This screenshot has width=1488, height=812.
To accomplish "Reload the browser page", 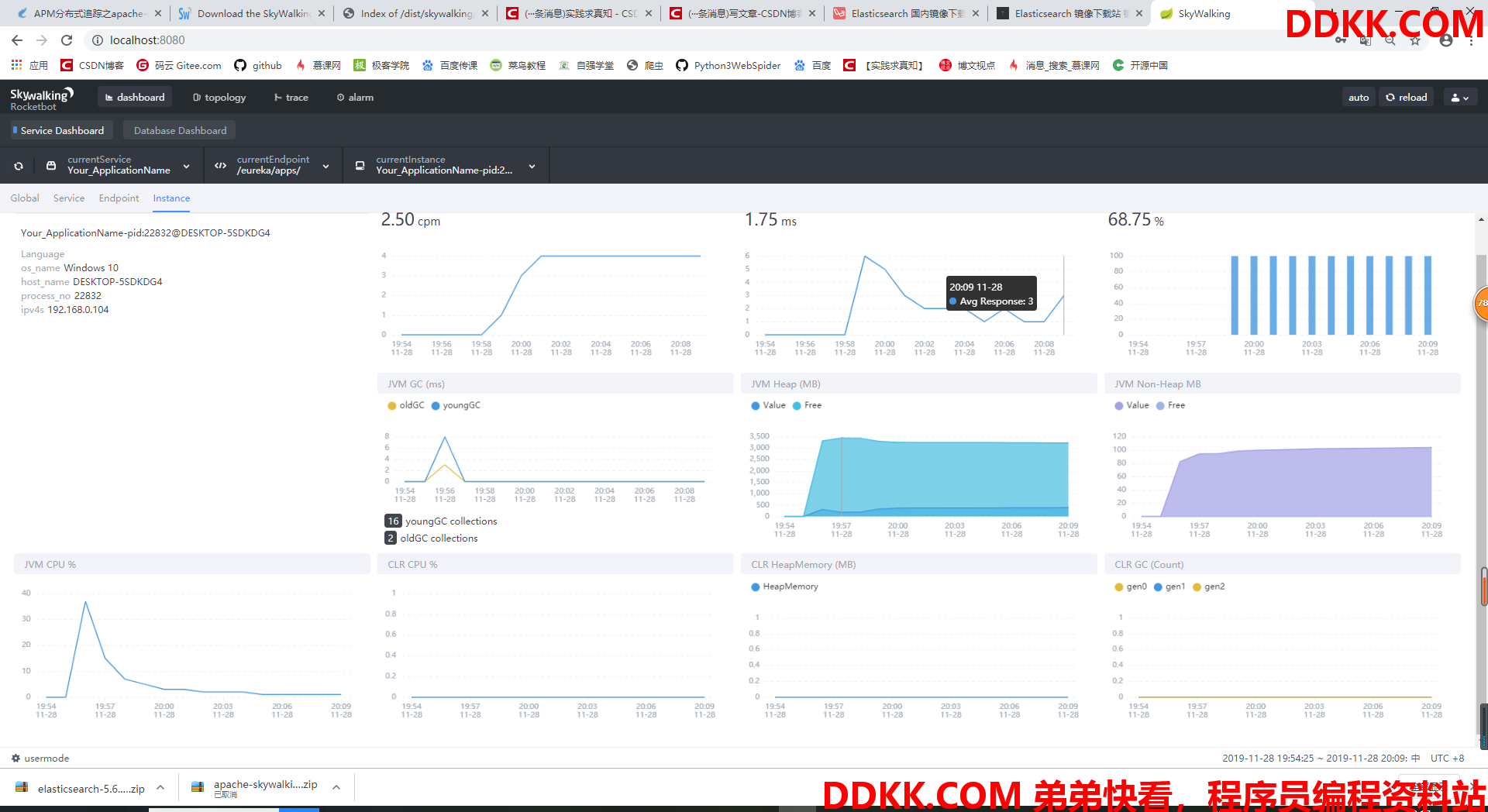I will 67,40.
